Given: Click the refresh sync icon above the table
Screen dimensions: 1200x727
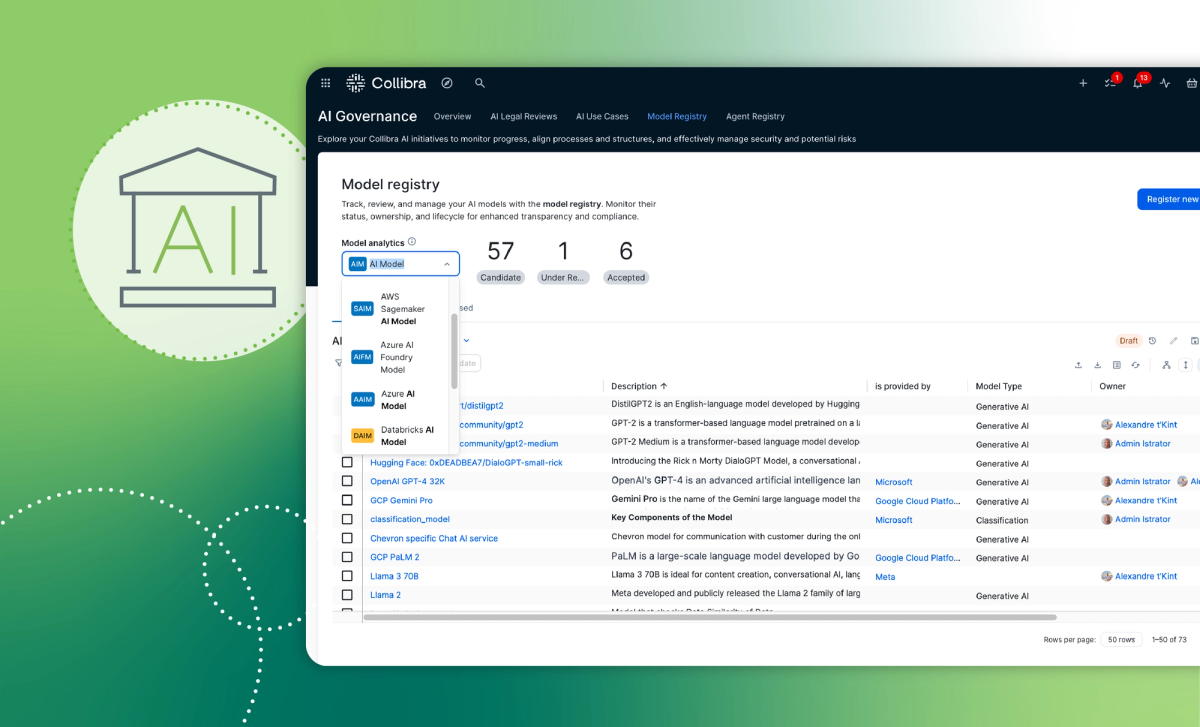Looking at the screenshot, I should [1135, 365].
